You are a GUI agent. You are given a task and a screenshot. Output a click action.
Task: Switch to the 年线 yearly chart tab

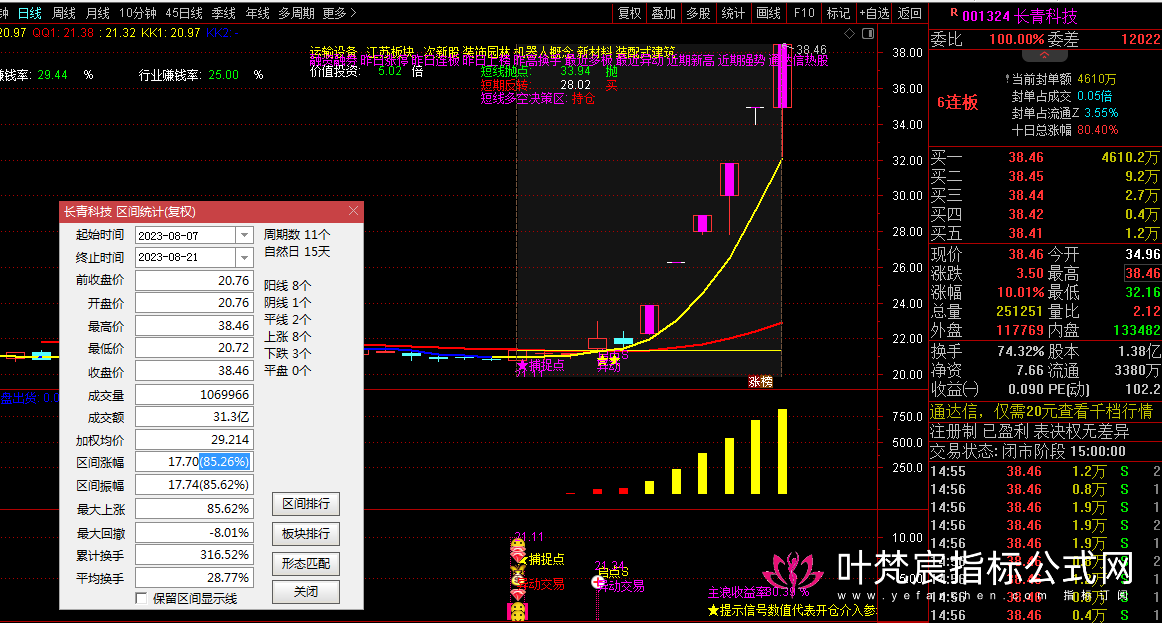tap(258, 13)
